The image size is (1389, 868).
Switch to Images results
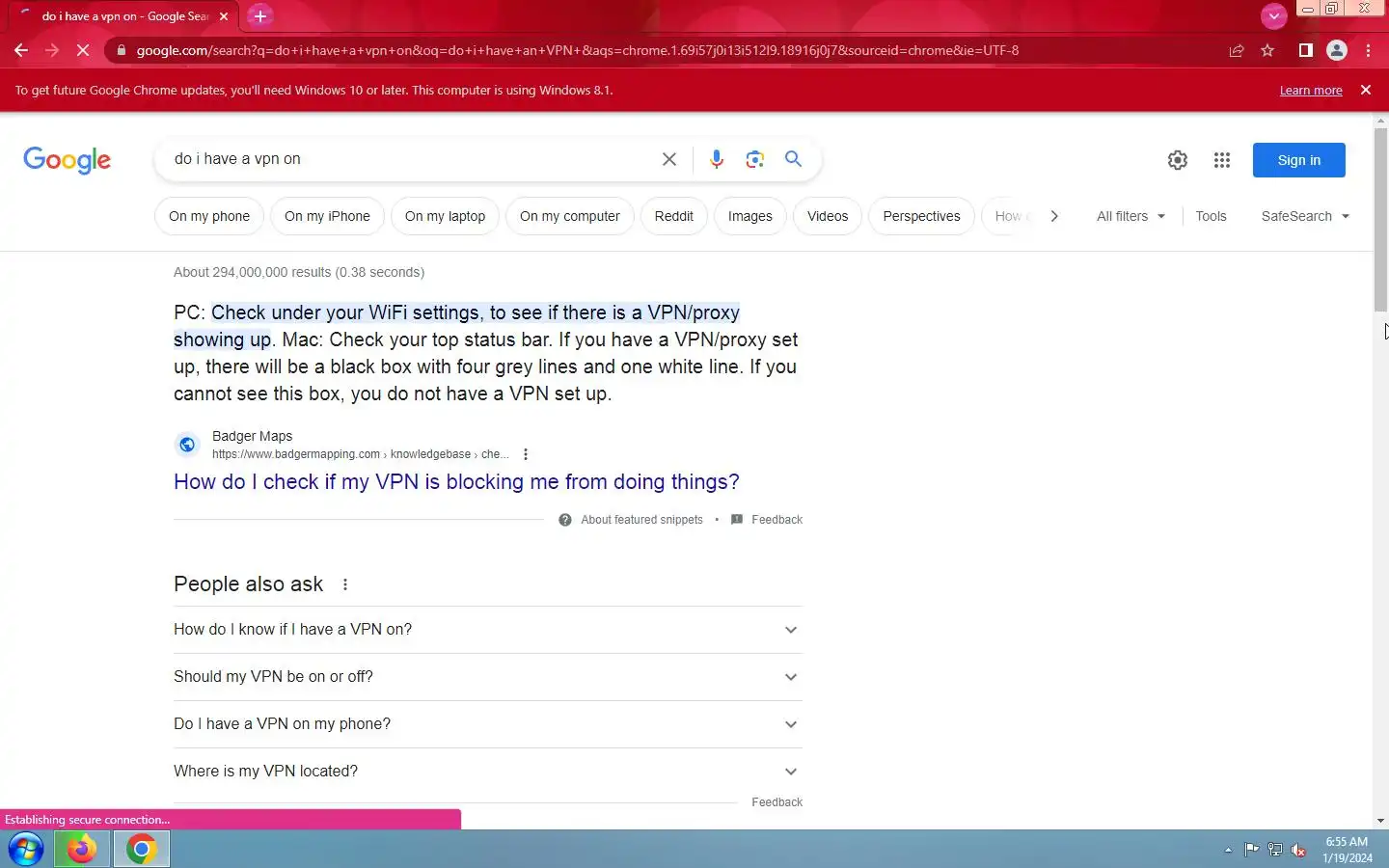click(x=749, y=216)
